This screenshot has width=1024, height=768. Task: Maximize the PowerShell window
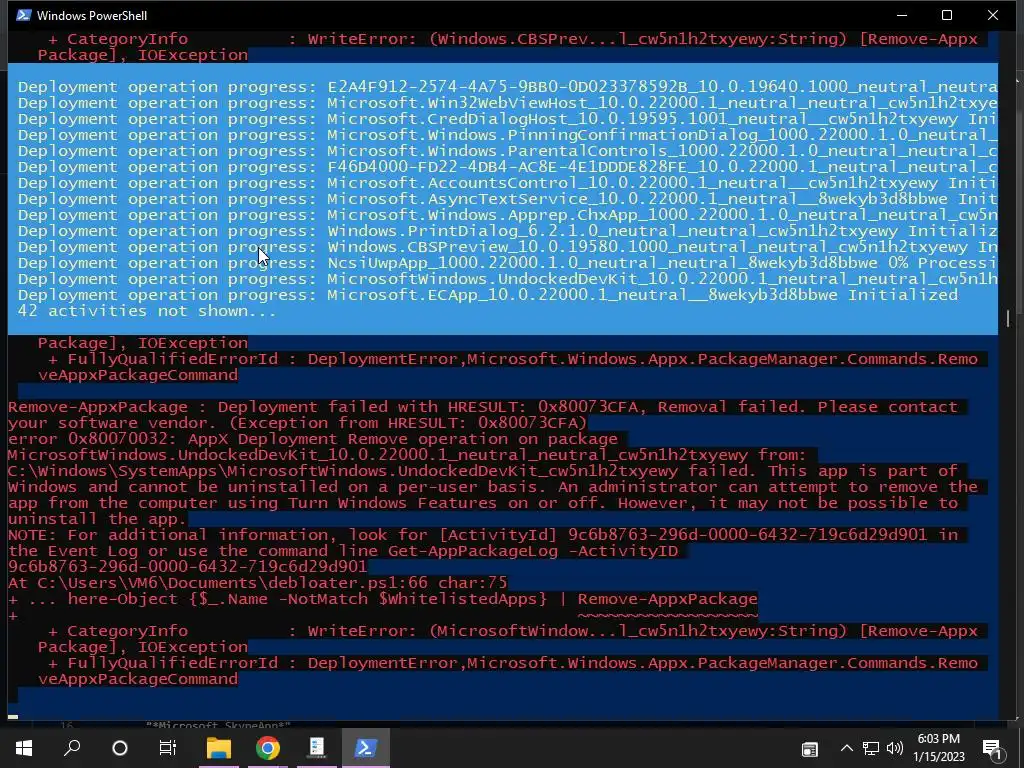947,15
